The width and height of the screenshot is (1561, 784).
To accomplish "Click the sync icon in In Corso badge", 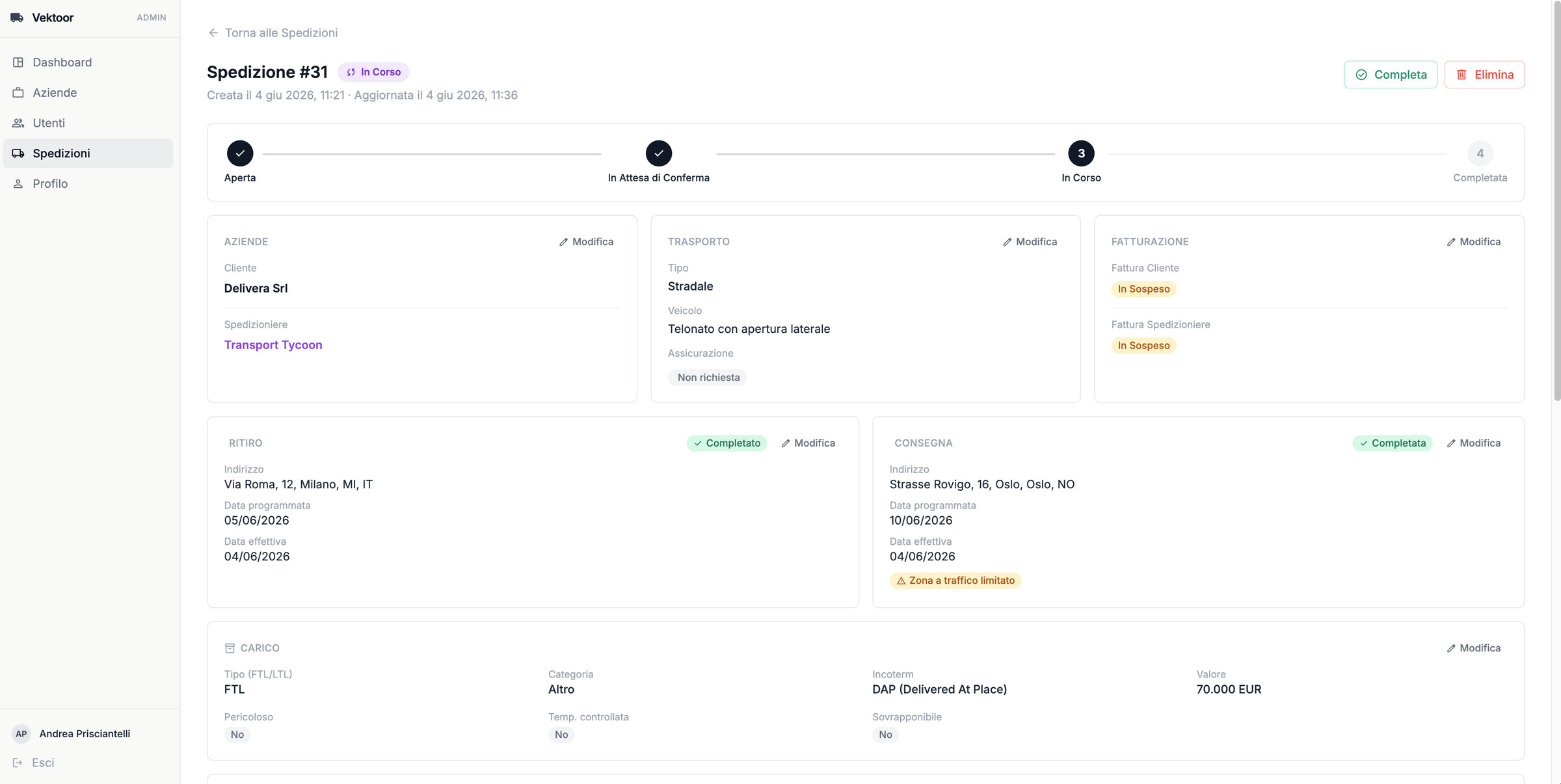I will point(351,72).
